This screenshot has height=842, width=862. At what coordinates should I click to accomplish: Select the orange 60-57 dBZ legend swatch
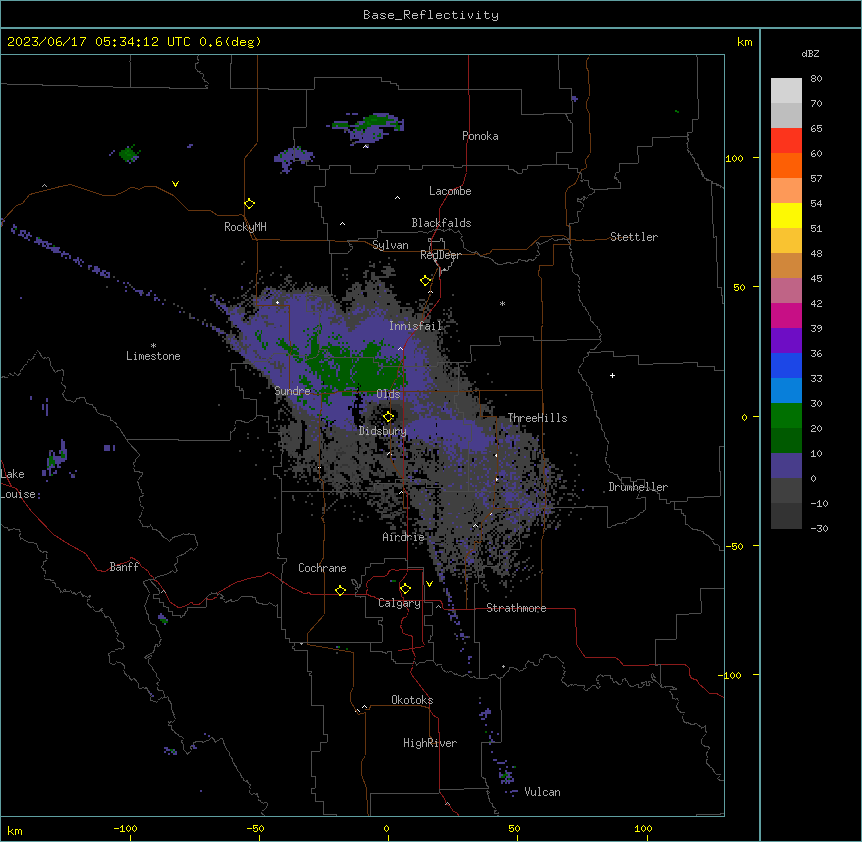(x=786, y=165)
